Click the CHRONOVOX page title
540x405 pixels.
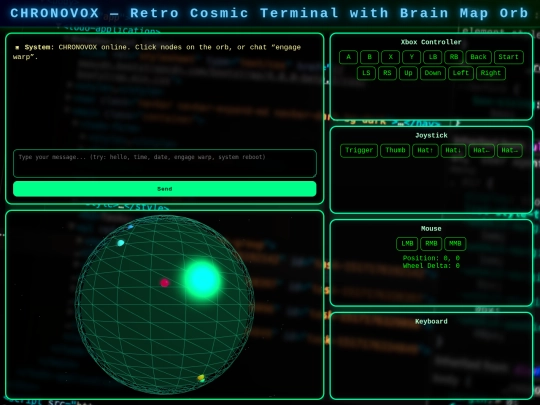[x=269, y=13]
